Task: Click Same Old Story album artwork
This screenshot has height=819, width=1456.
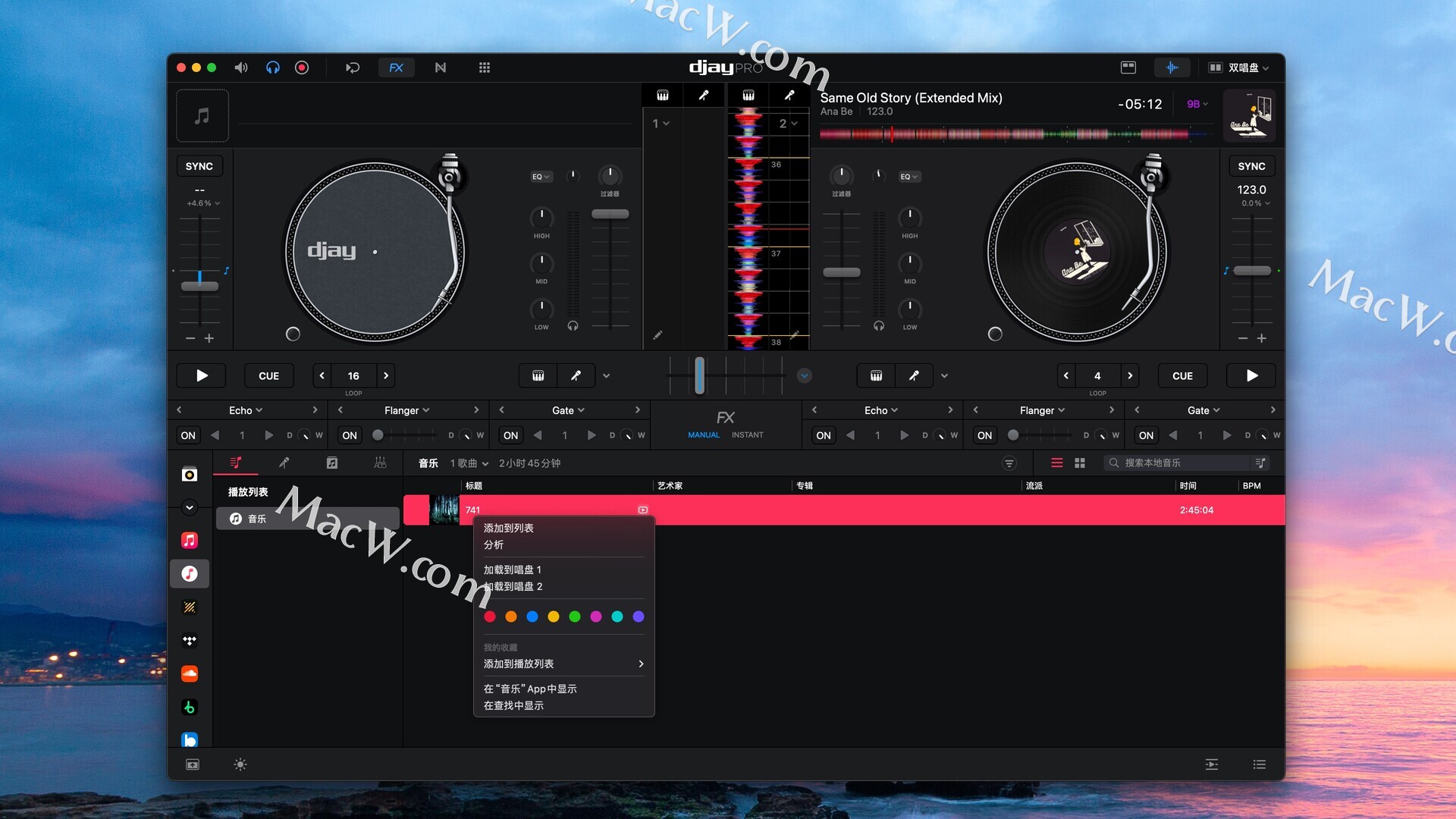Action: (x=1250, y=115)
